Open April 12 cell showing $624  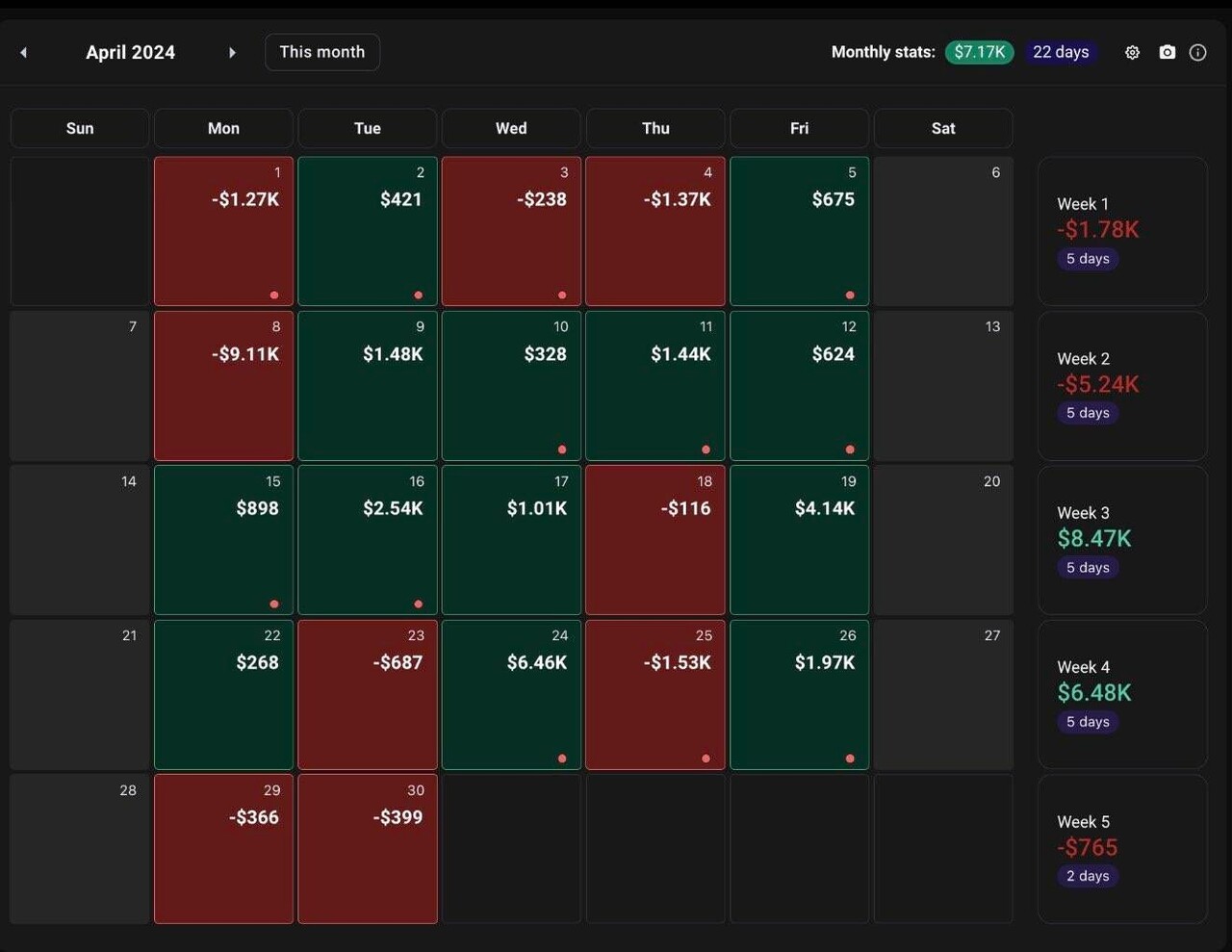[799, 386]
